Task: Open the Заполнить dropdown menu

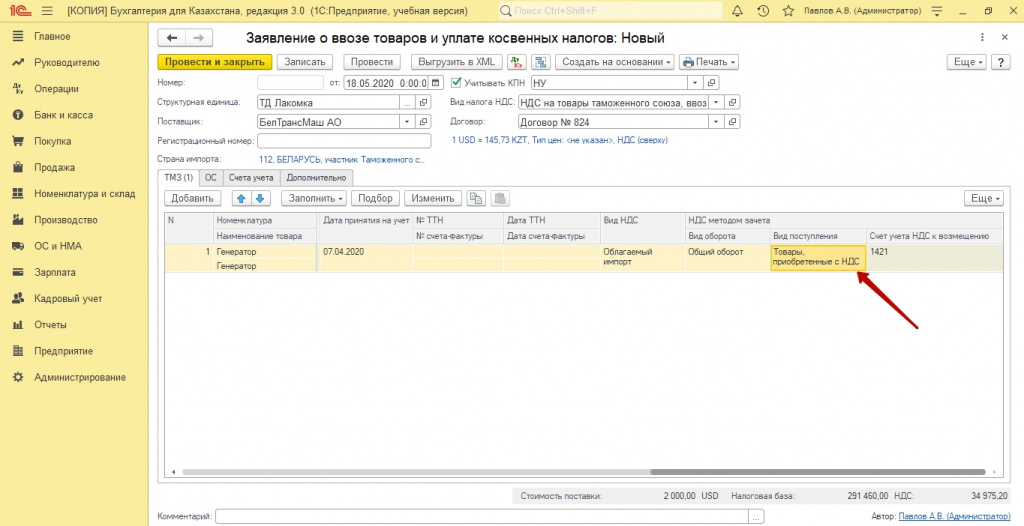Action: tap(313, 198)
